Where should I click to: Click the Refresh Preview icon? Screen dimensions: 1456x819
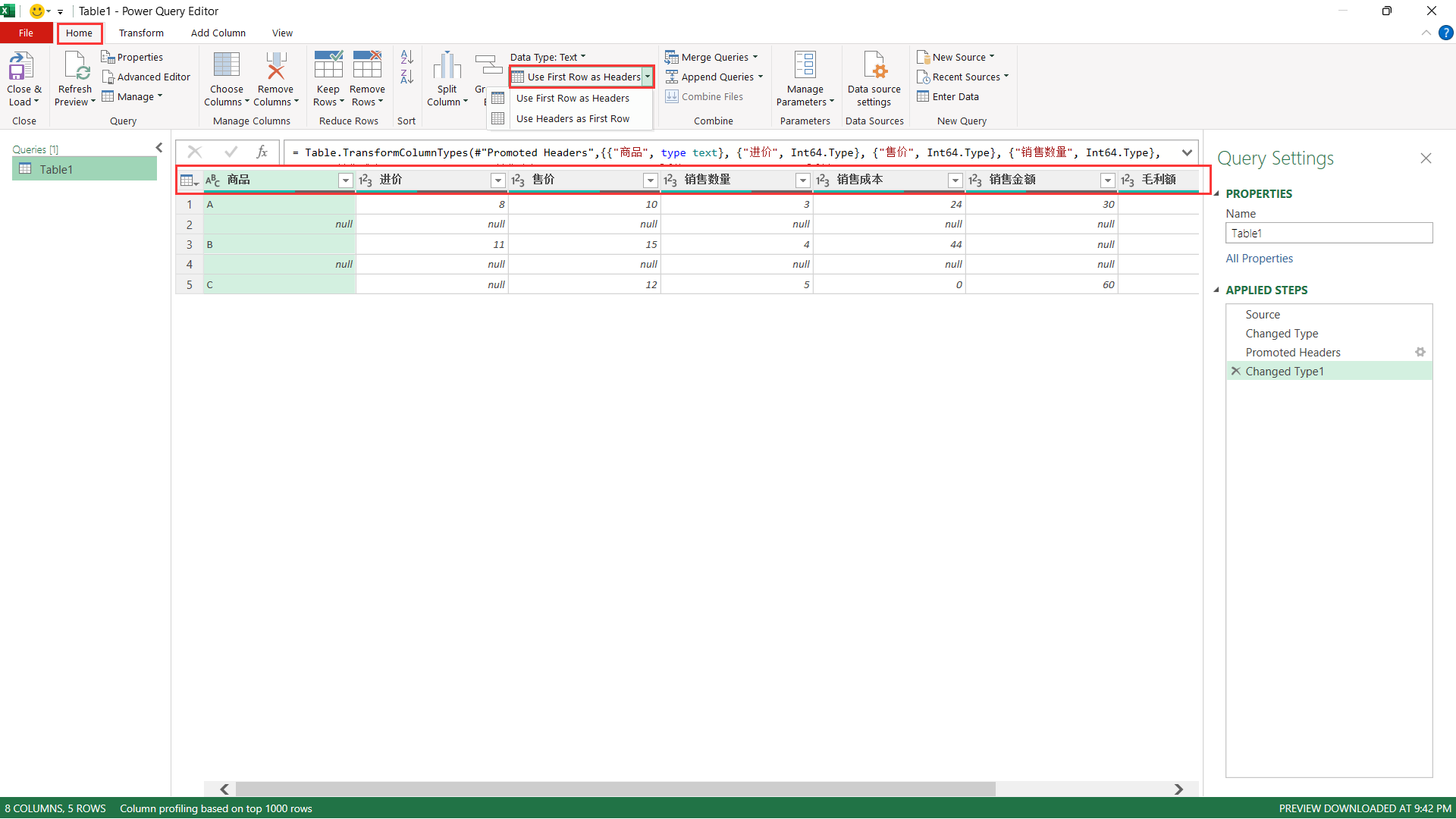click(x=75, y=67)
